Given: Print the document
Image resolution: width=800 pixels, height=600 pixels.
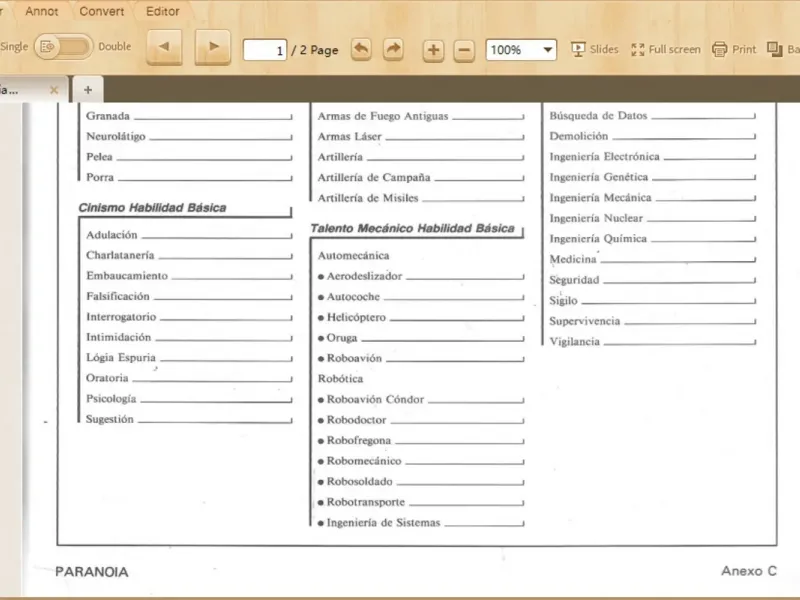Looking at the screenshot, I should coord(734,49).
